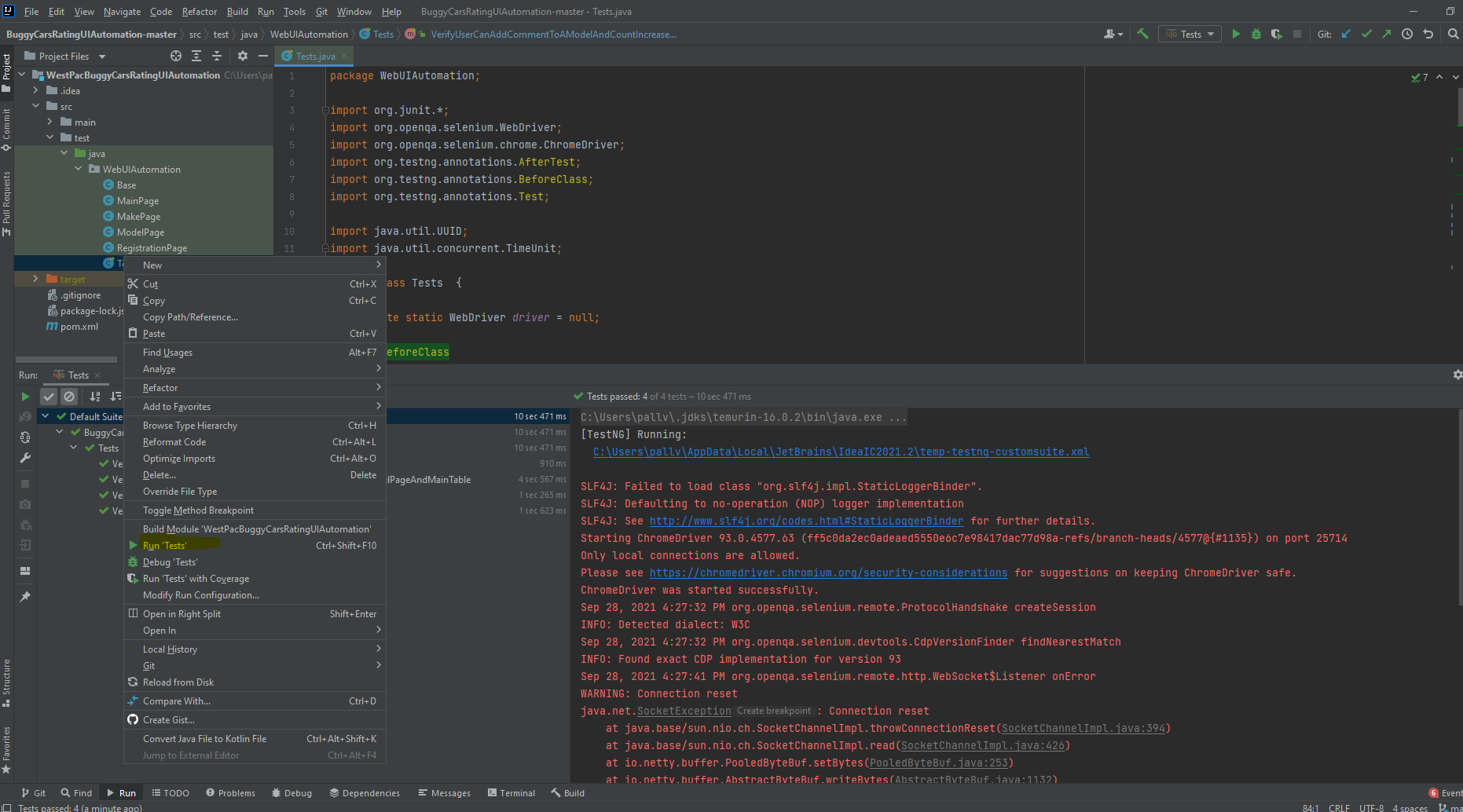Click Select Opened File target icon
The width and height of the screenshot is (1463, 812).
tap(176, 56)
